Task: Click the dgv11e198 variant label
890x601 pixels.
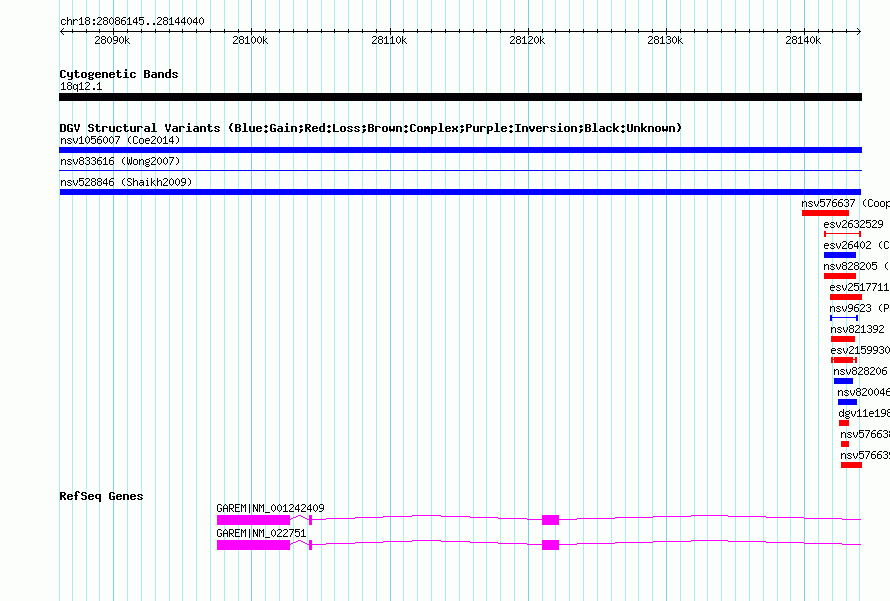Action: [x=864, y=413]
